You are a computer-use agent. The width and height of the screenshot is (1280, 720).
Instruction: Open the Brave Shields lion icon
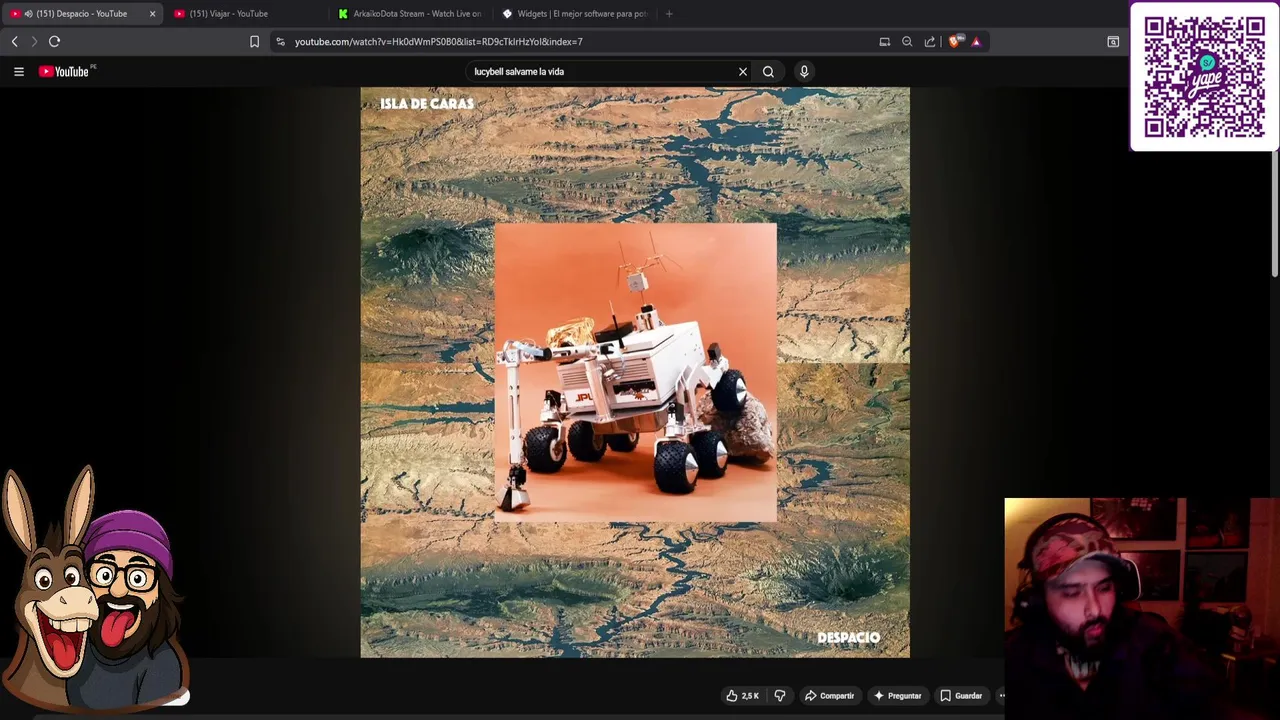pyautogui.click(x=954, y=41)
